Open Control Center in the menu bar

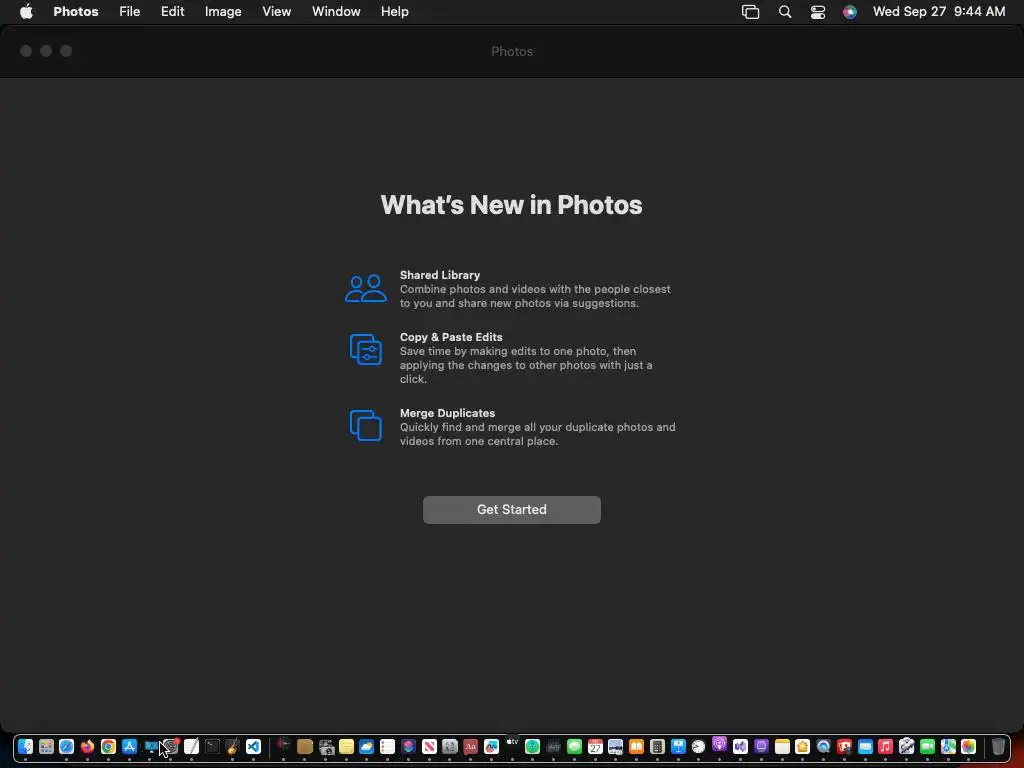818,12
